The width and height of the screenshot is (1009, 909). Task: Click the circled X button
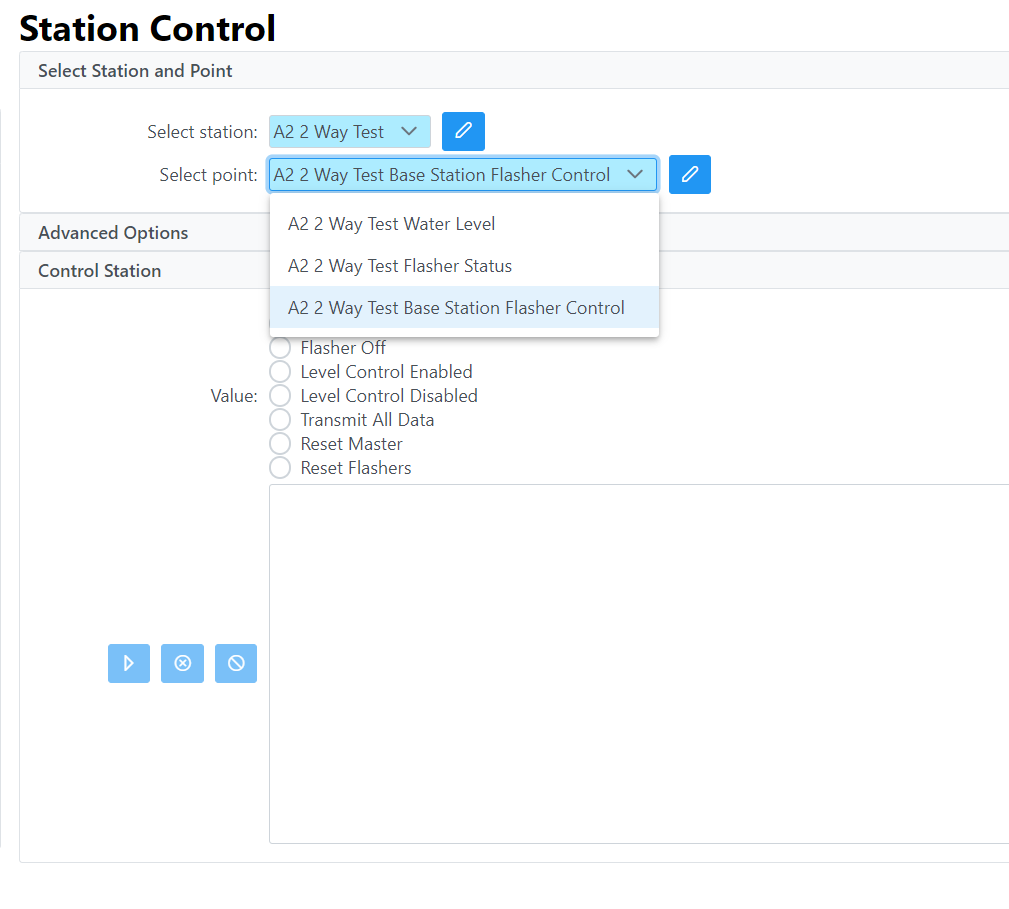click(x=182, y=664)
